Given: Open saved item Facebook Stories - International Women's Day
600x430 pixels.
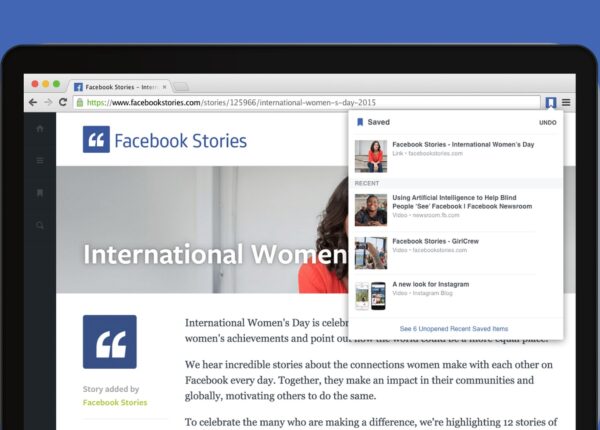Looking at the screenshot, I should coord(455,156).
